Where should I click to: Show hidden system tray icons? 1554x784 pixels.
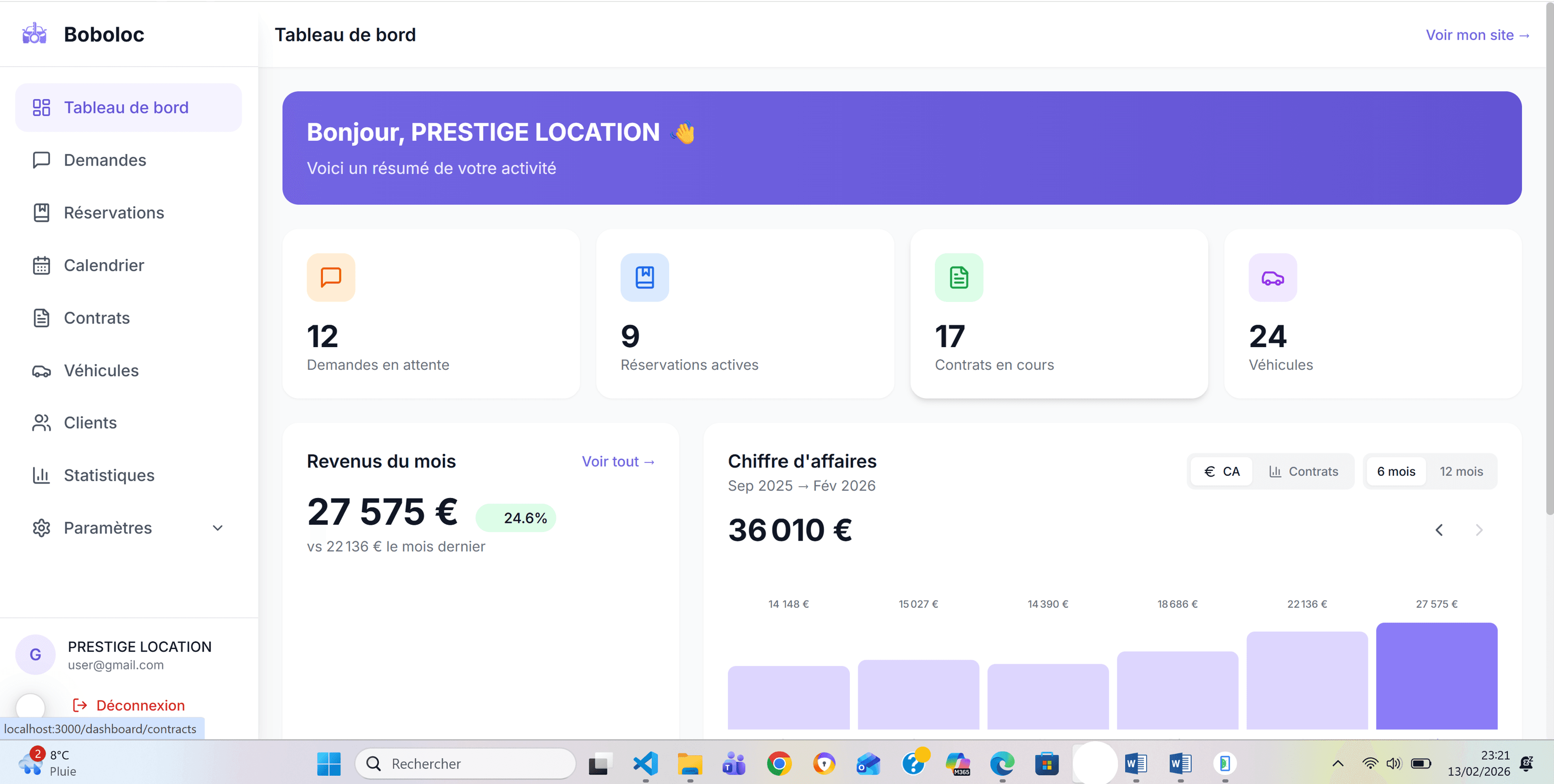coord(1337,764)
